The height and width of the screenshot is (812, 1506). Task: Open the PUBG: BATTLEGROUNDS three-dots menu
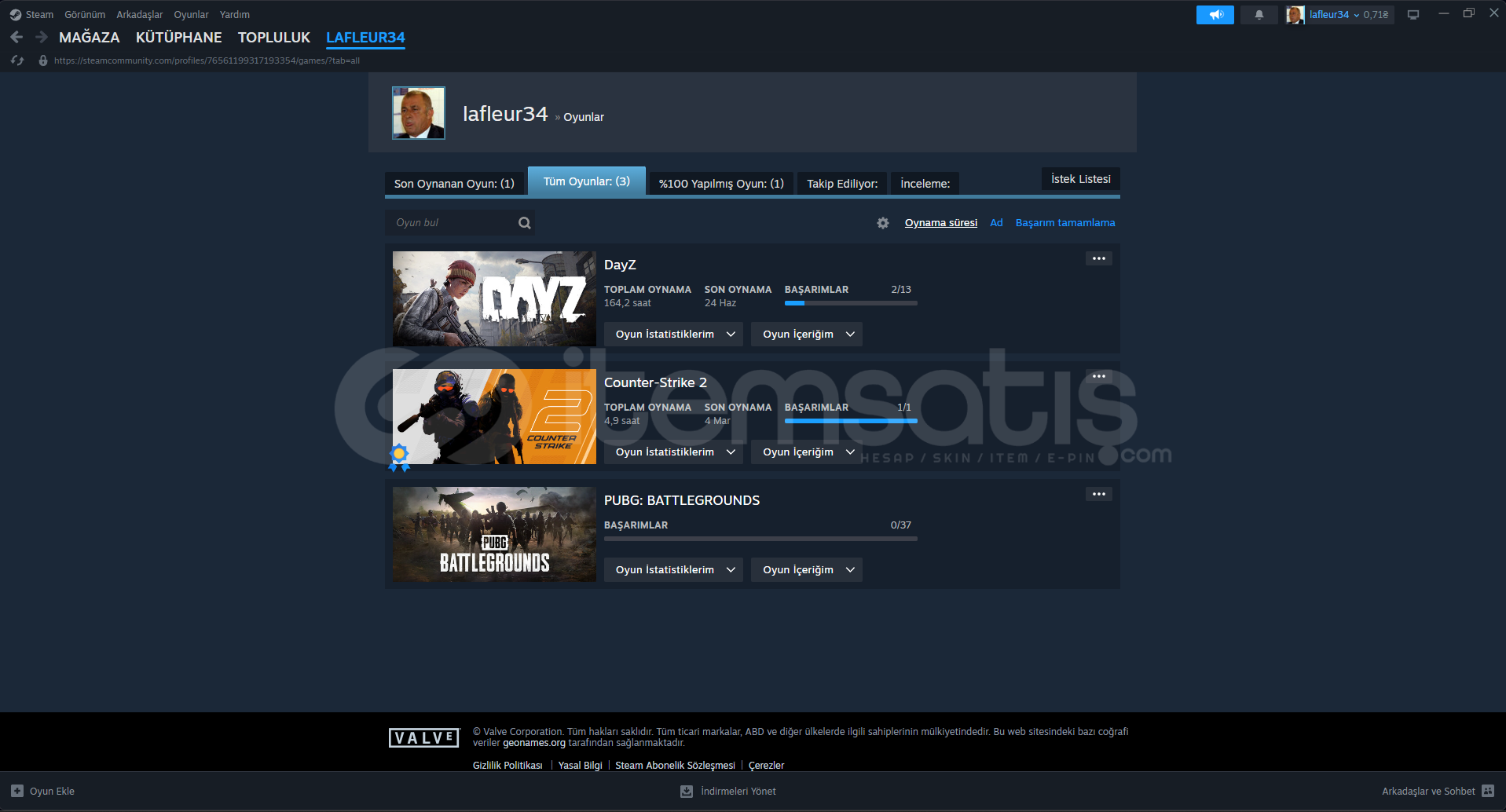pos(1099,494)
